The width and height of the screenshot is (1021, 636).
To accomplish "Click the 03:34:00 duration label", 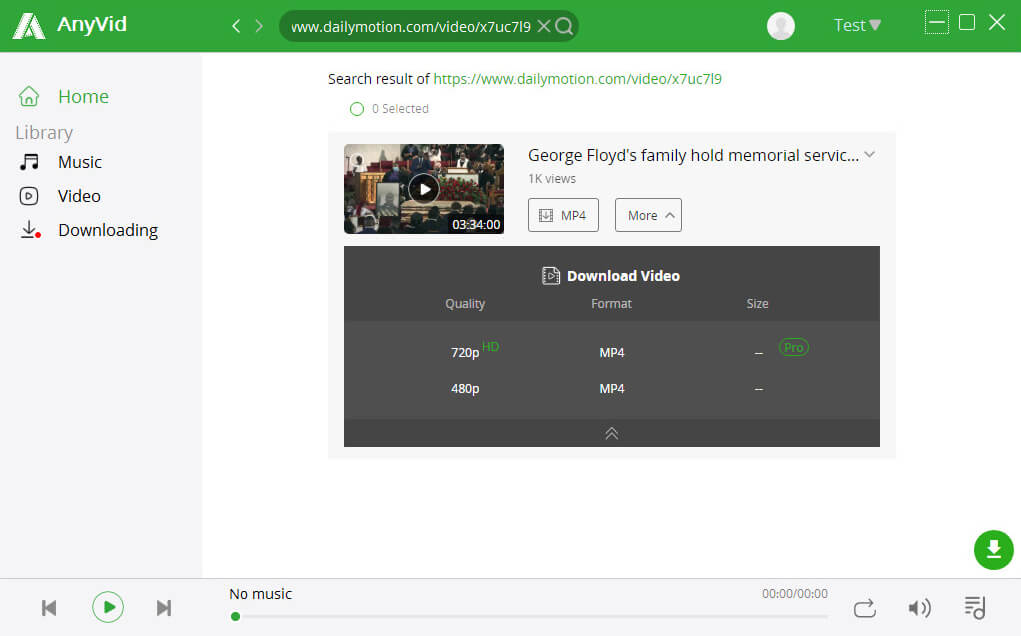I will coord(476,225).
